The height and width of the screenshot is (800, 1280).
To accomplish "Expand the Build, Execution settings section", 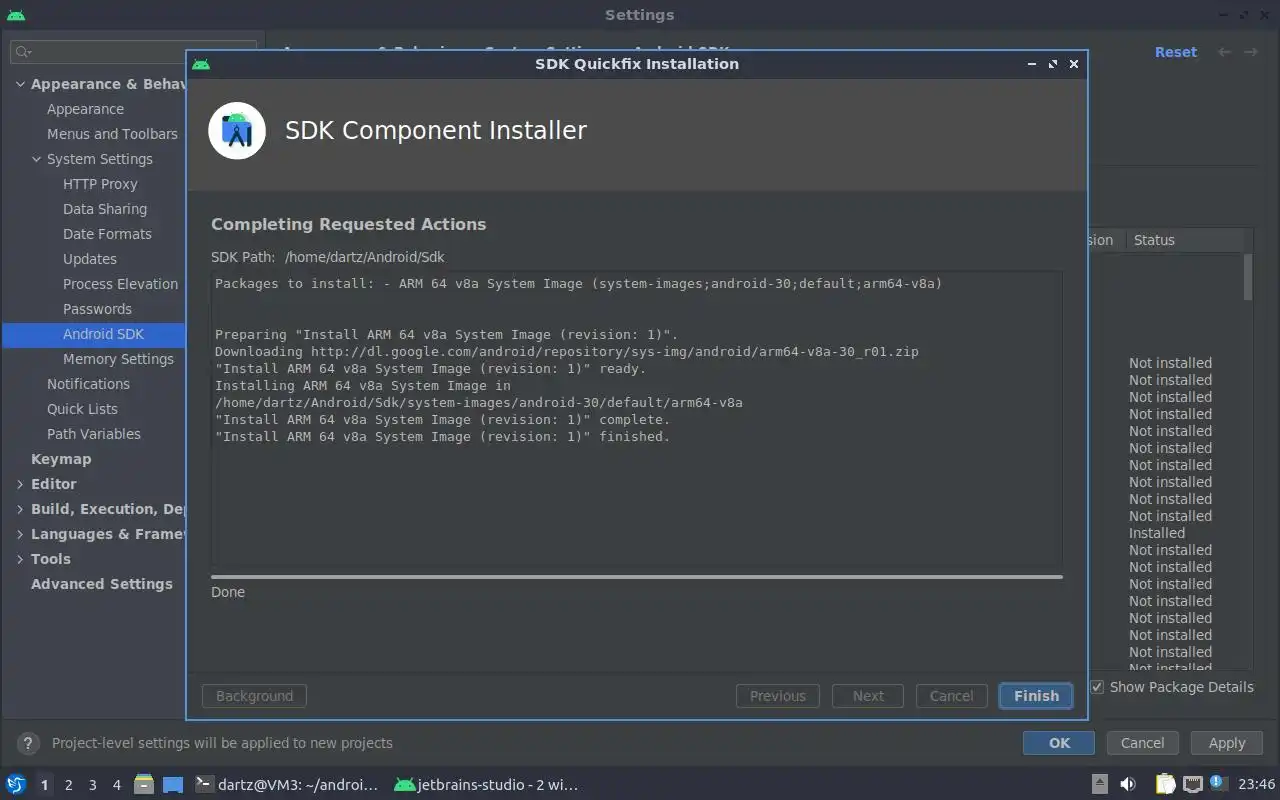I will [20, 509].
